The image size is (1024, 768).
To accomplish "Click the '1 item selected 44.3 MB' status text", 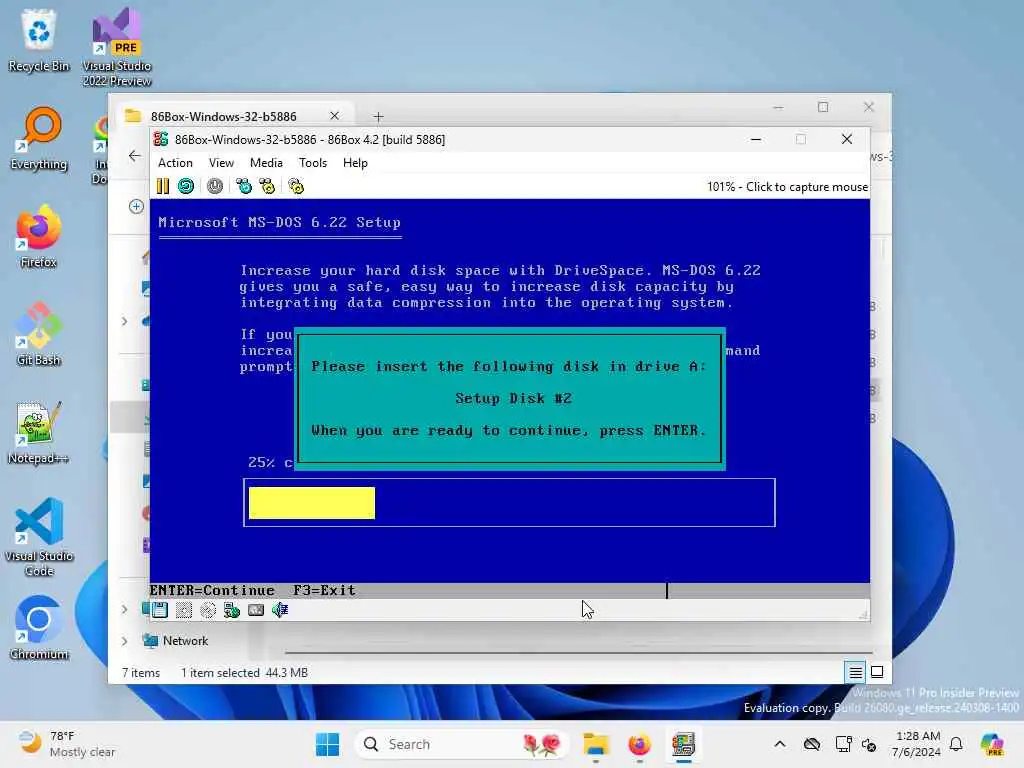I will [x=244, y=673].
